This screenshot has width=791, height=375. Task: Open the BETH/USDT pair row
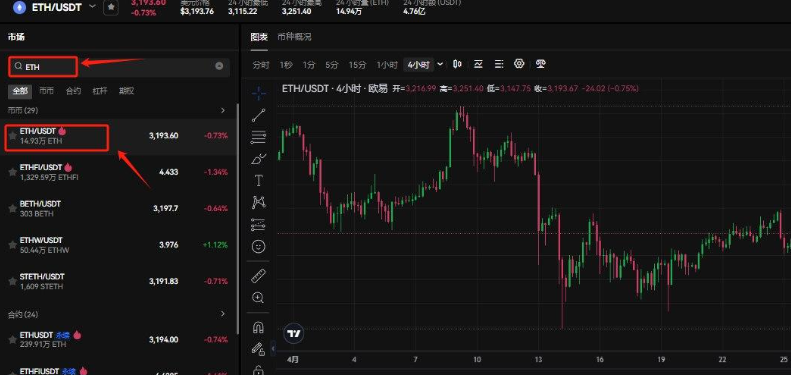coord(119,208)
